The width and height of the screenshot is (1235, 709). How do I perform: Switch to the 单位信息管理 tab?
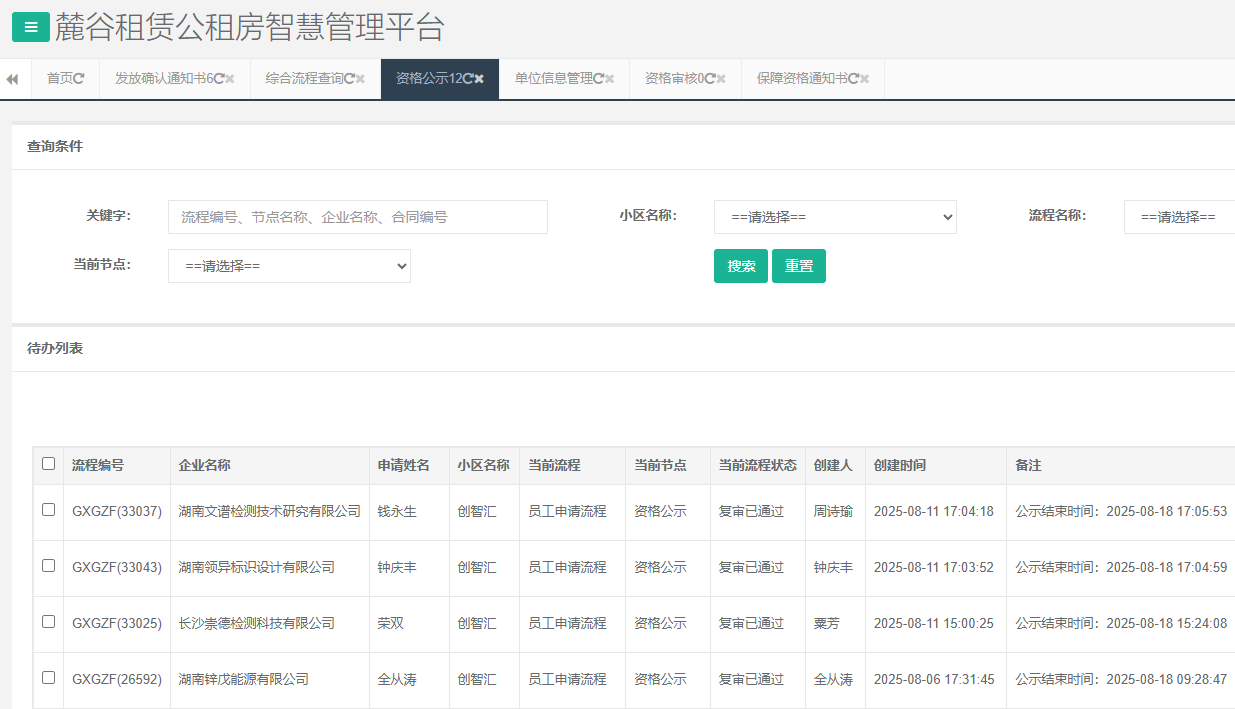click(553, 79)
